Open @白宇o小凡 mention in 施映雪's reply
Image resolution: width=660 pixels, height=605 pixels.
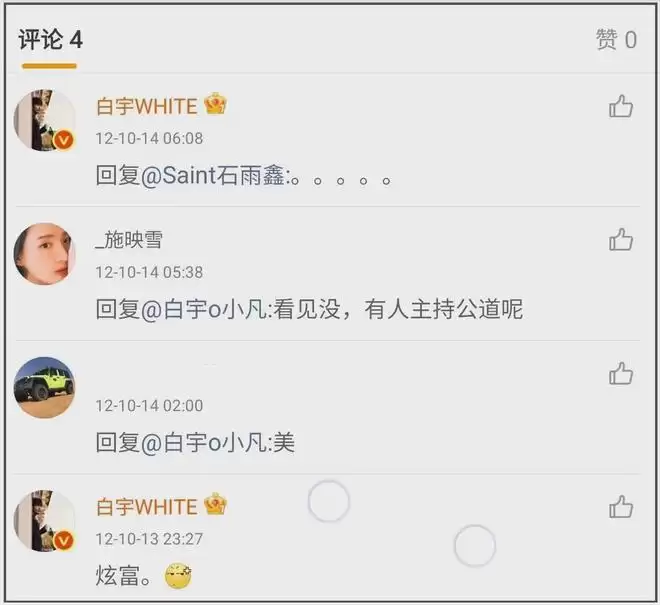point(205,309)
